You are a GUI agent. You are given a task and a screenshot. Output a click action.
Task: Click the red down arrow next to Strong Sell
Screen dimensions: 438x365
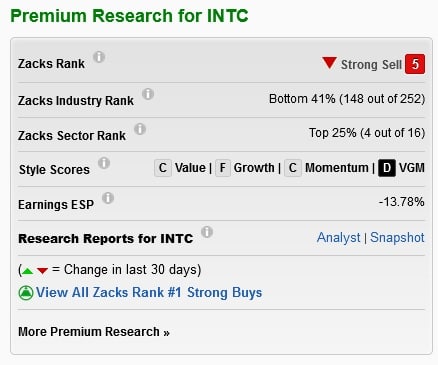[329, 63]
